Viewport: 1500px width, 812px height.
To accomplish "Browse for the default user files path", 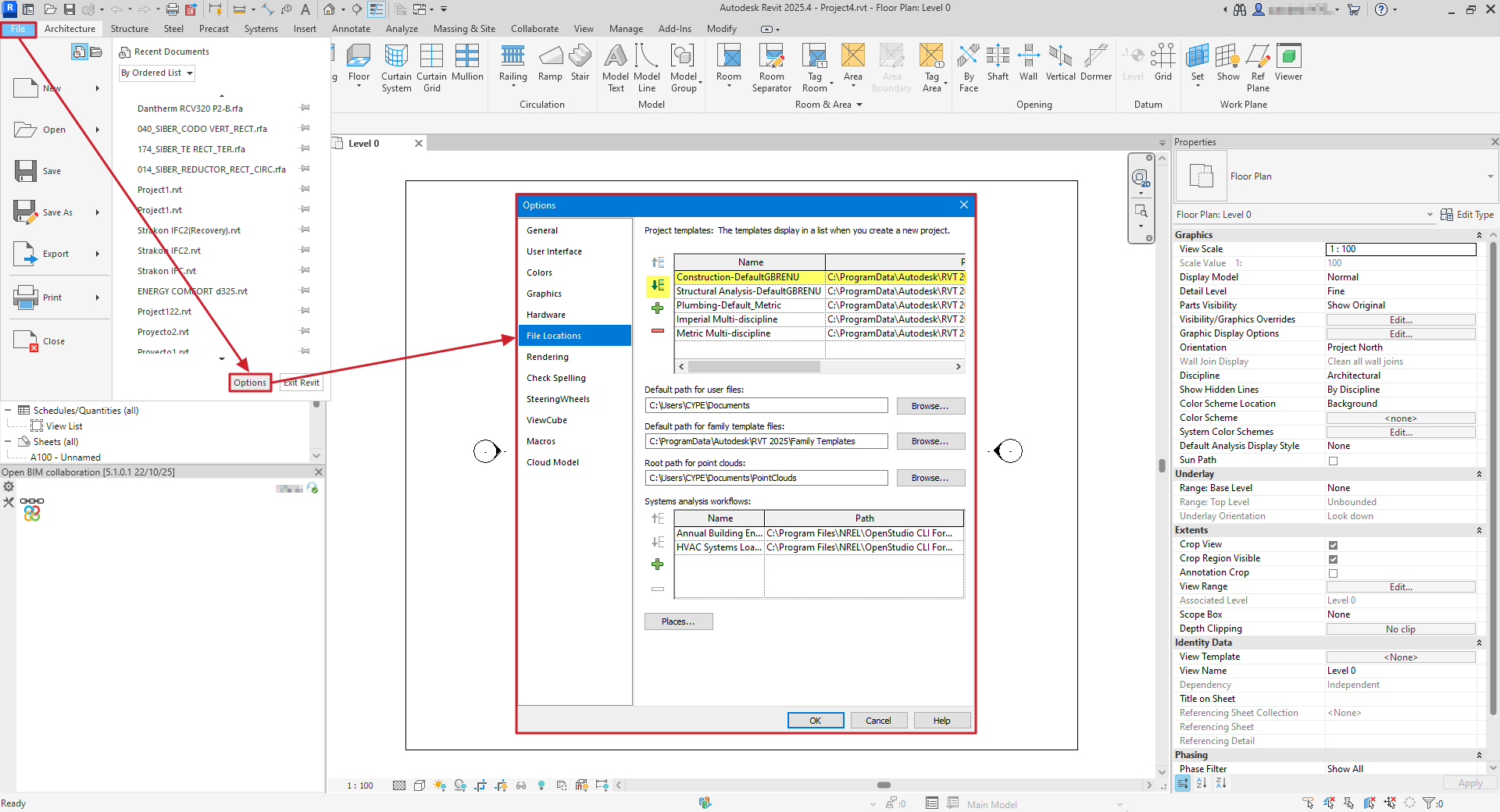I will tap(930, 406).
